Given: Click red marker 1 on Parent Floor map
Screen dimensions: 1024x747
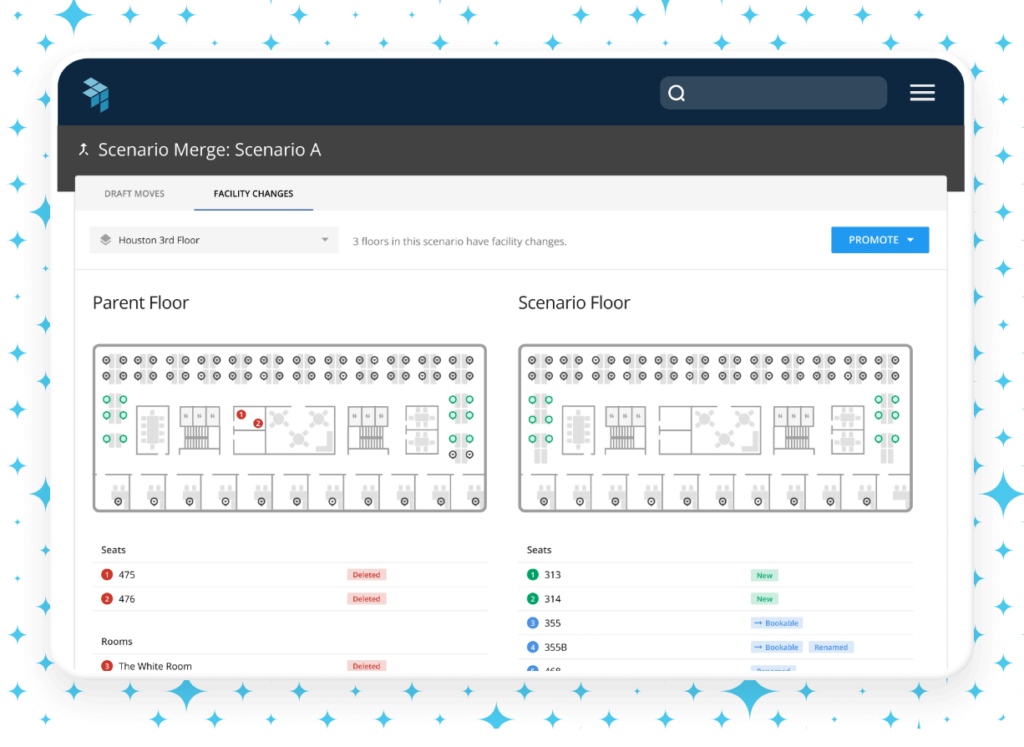Looking at the screenshot, I should tap(241, 413).
